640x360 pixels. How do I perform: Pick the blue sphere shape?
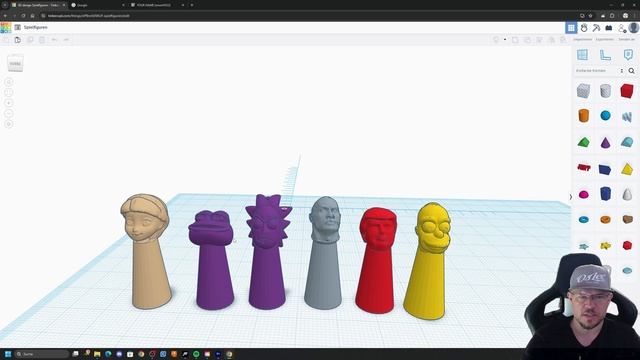[605, 116]
